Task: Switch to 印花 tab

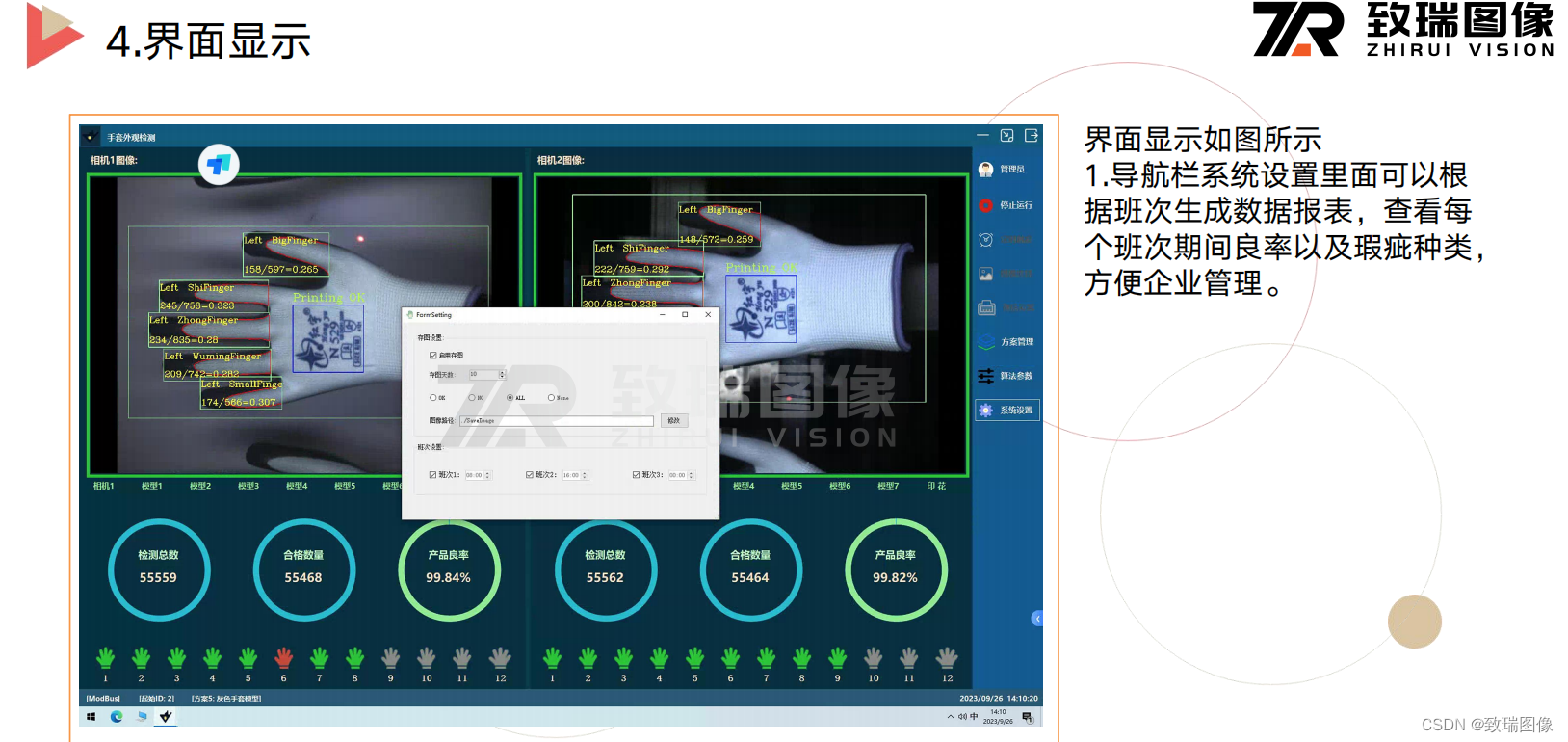Action: (936, 487)
